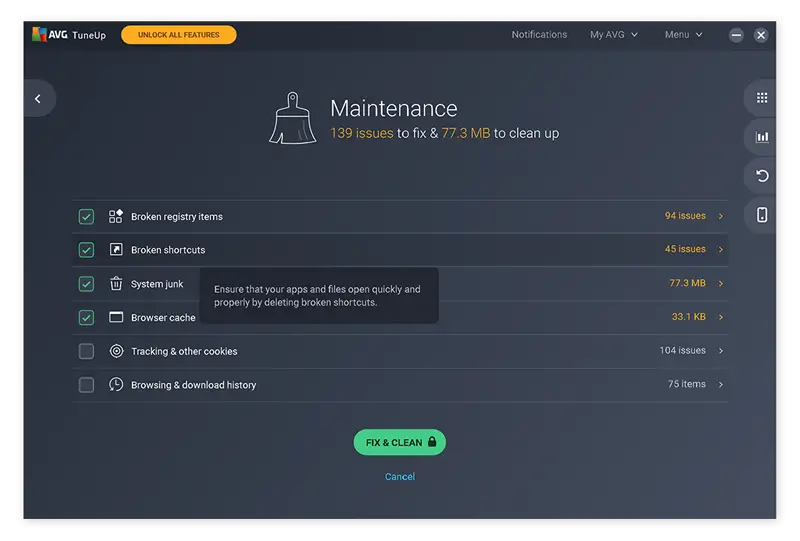Uncheck Broken shortcuts checkbox
800x541 pixels.
click(x=86, y=250)
